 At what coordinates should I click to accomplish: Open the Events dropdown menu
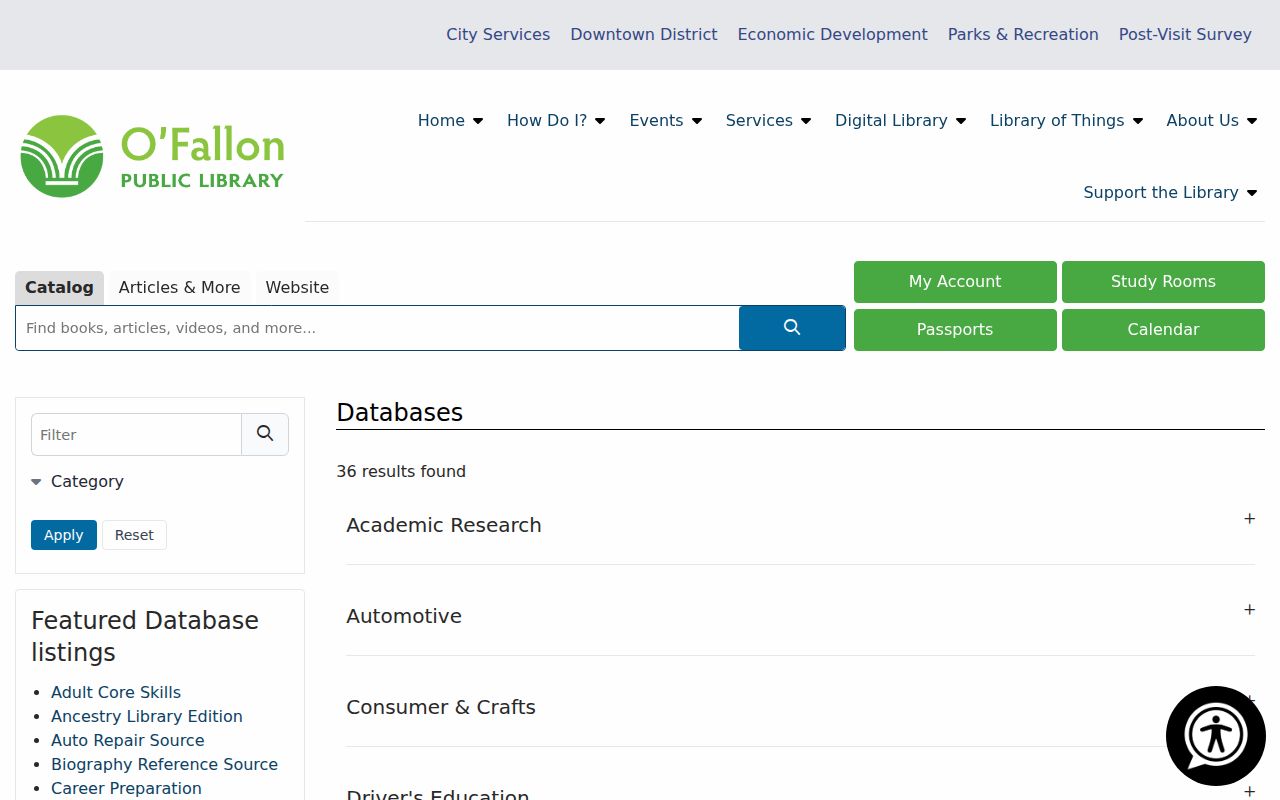pos(666,120)
